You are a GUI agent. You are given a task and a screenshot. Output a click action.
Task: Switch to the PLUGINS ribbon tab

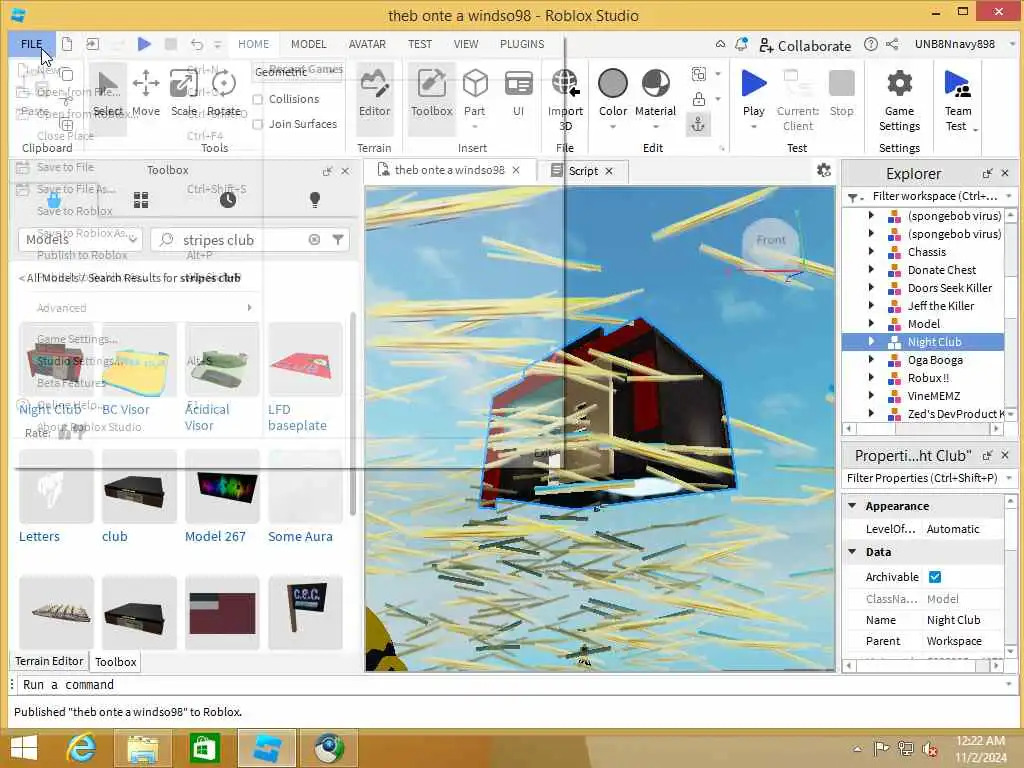[522, 44]
